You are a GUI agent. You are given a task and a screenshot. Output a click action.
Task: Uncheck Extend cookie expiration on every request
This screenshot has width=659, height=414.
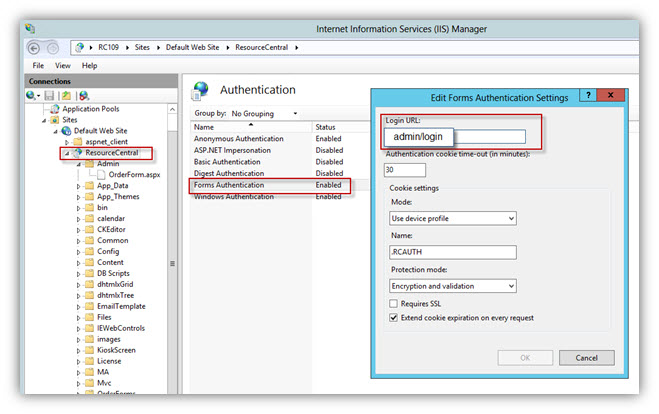click(393, 318)
